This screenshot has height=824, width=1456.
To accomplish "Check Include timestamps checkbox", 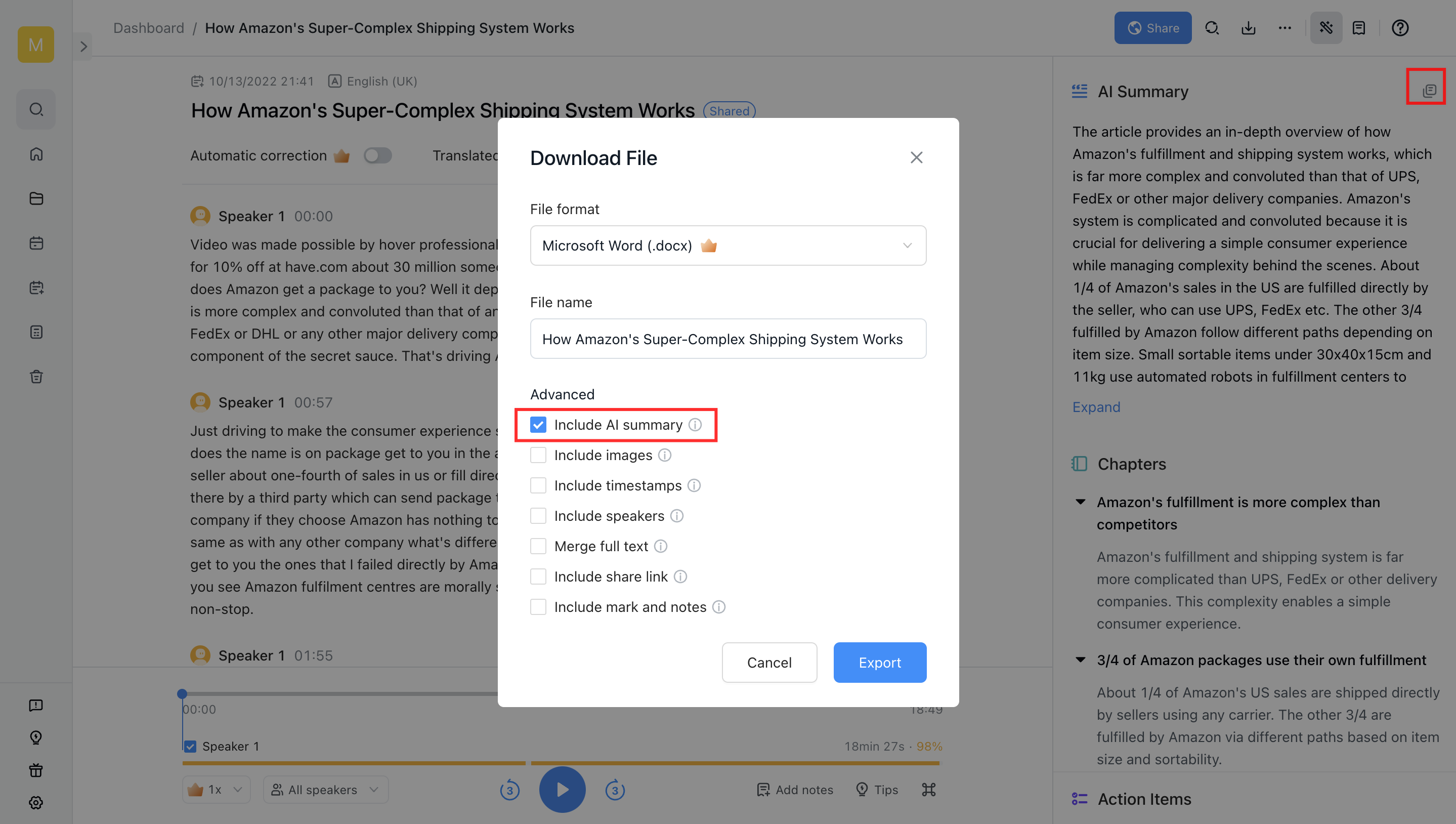I will point(538,485).
